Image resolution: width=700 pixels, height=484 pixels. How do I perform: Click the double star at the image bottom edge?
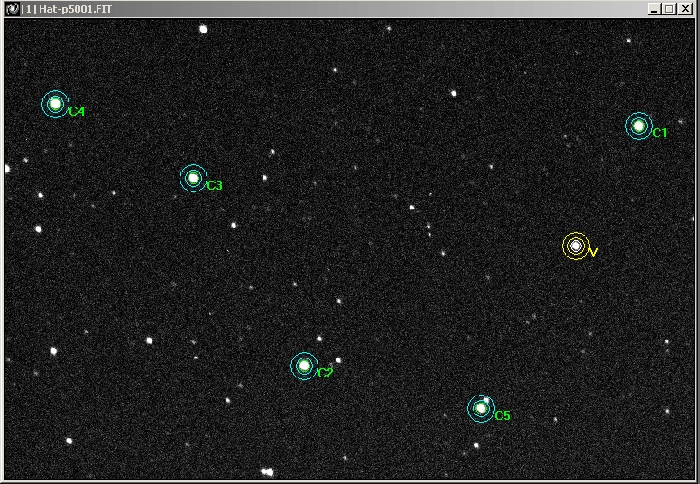pos(267,472)
